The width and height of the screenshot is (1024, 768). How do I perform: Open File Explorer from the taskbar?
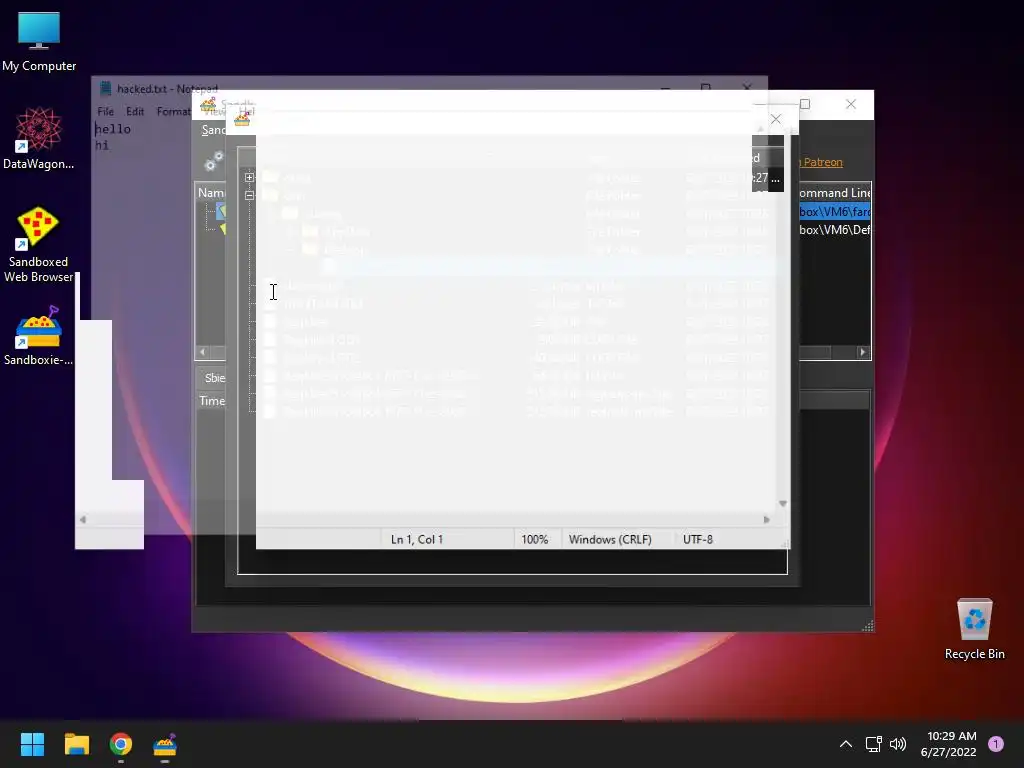[76, 744]
